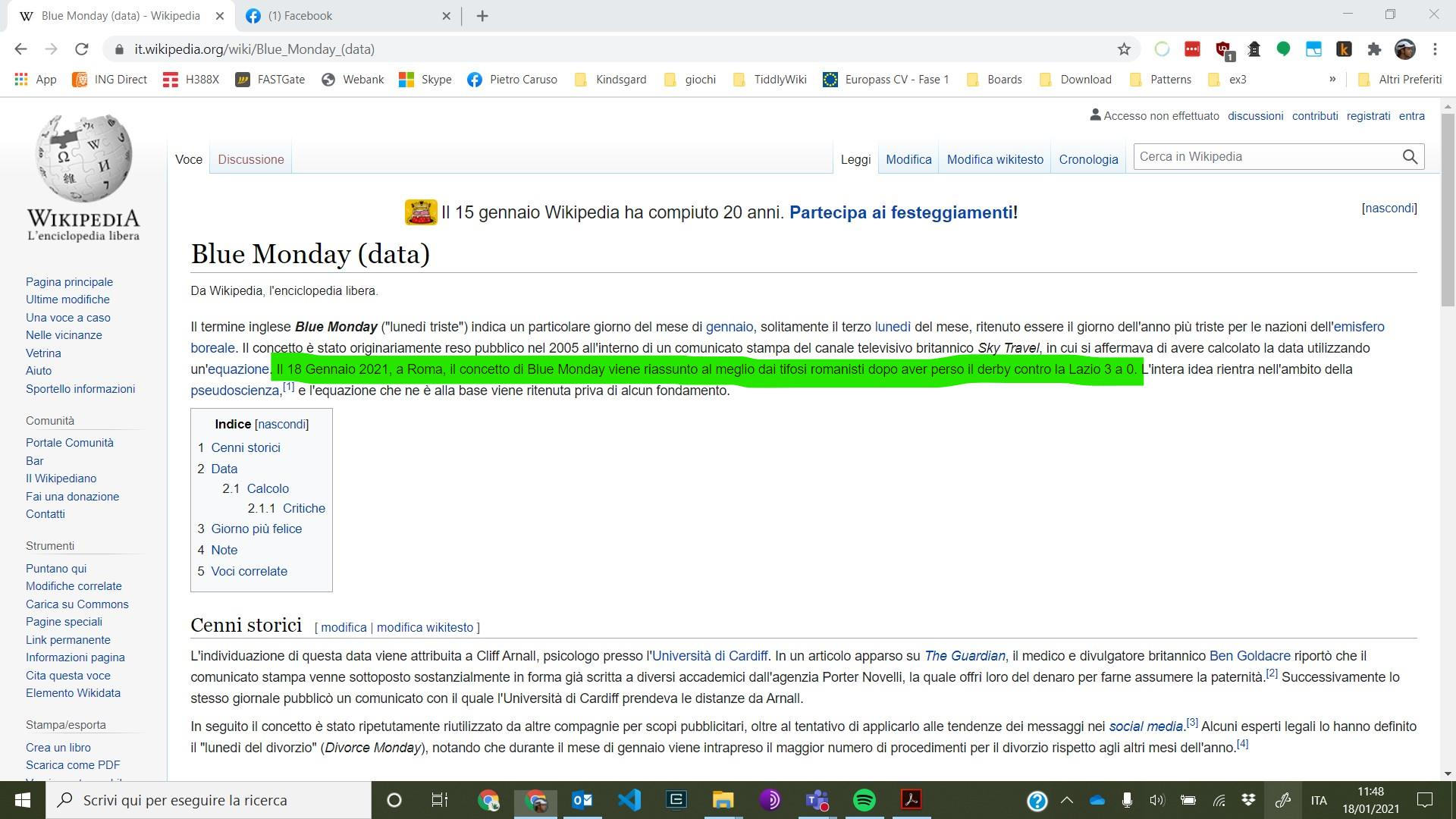Screen dimensions: 1456x819
Task: Edit Cenni storici via modifica wikitesto
Action: (x=425, y=627)
